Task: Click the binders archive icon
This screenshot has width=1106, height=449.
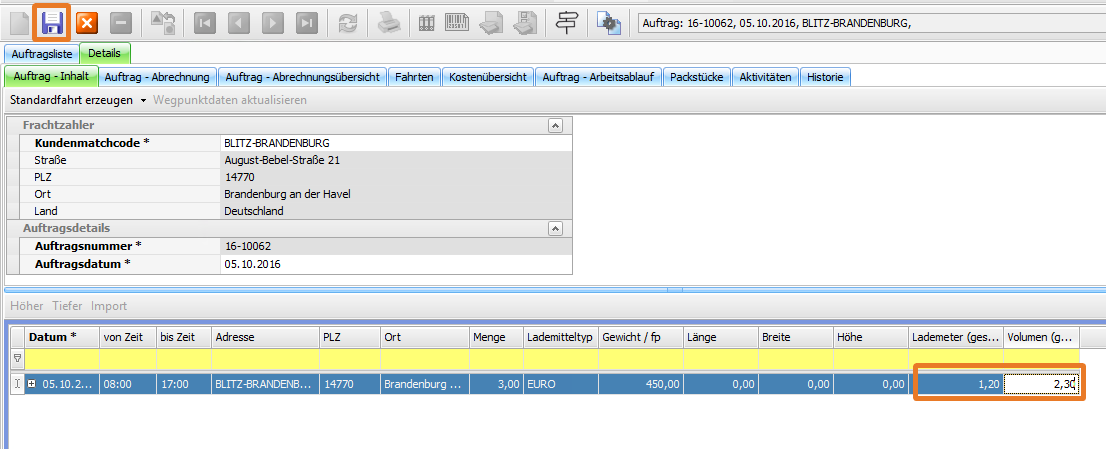Action: [427, 22]
